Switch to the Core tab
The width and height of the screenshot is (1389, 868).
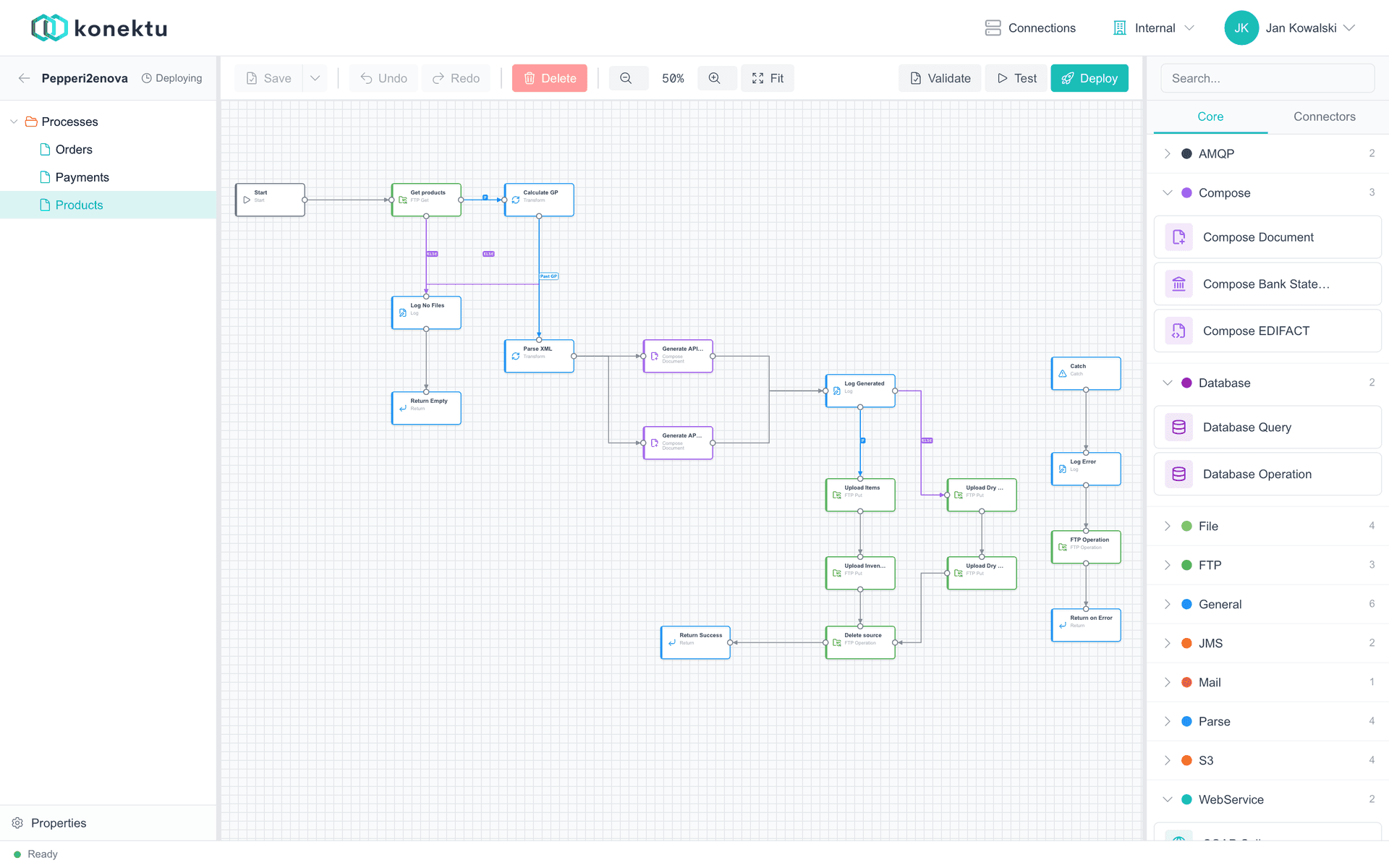click(x=1210, y=116)
